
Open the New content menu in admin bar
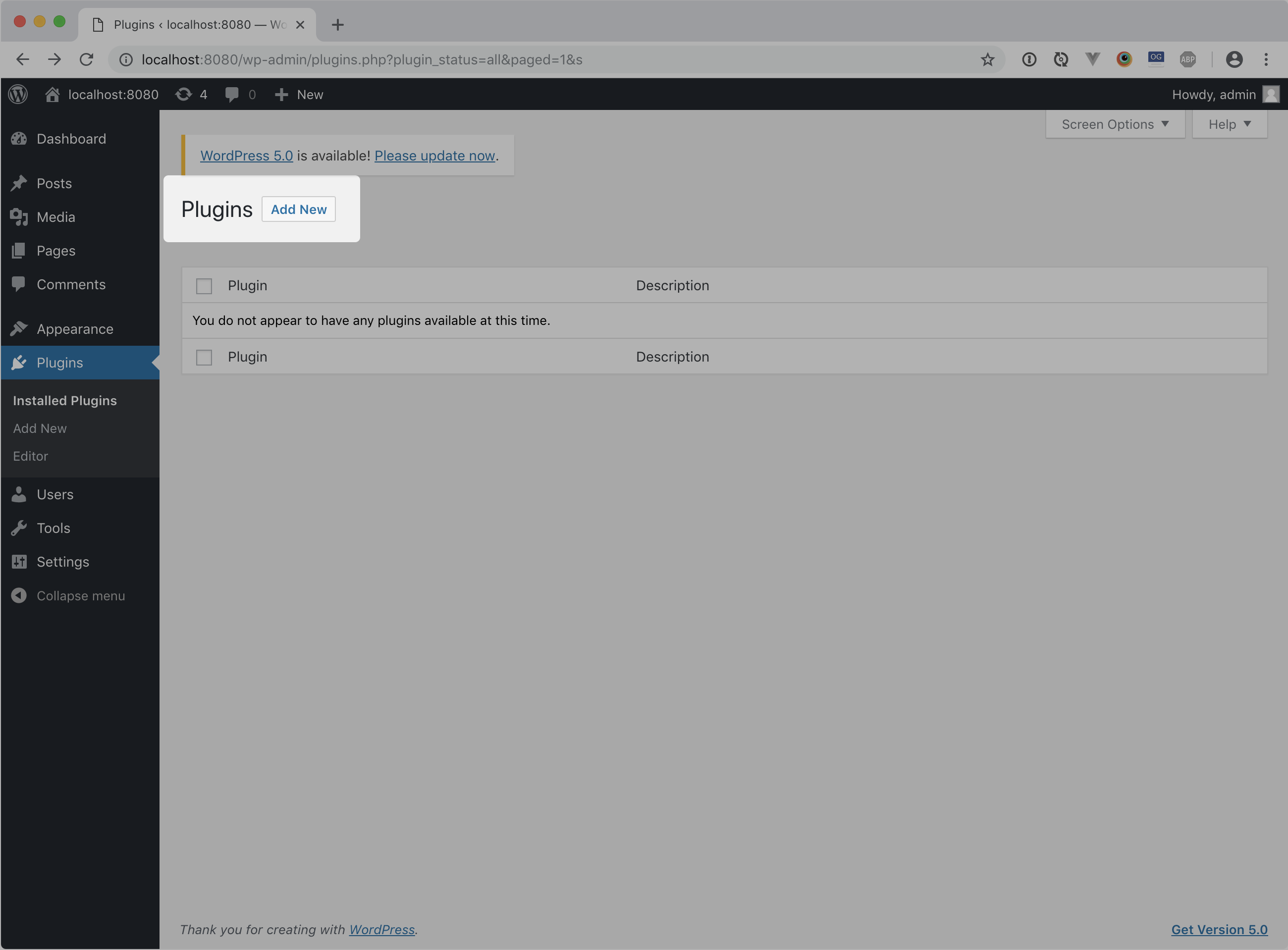pos(299,94)
